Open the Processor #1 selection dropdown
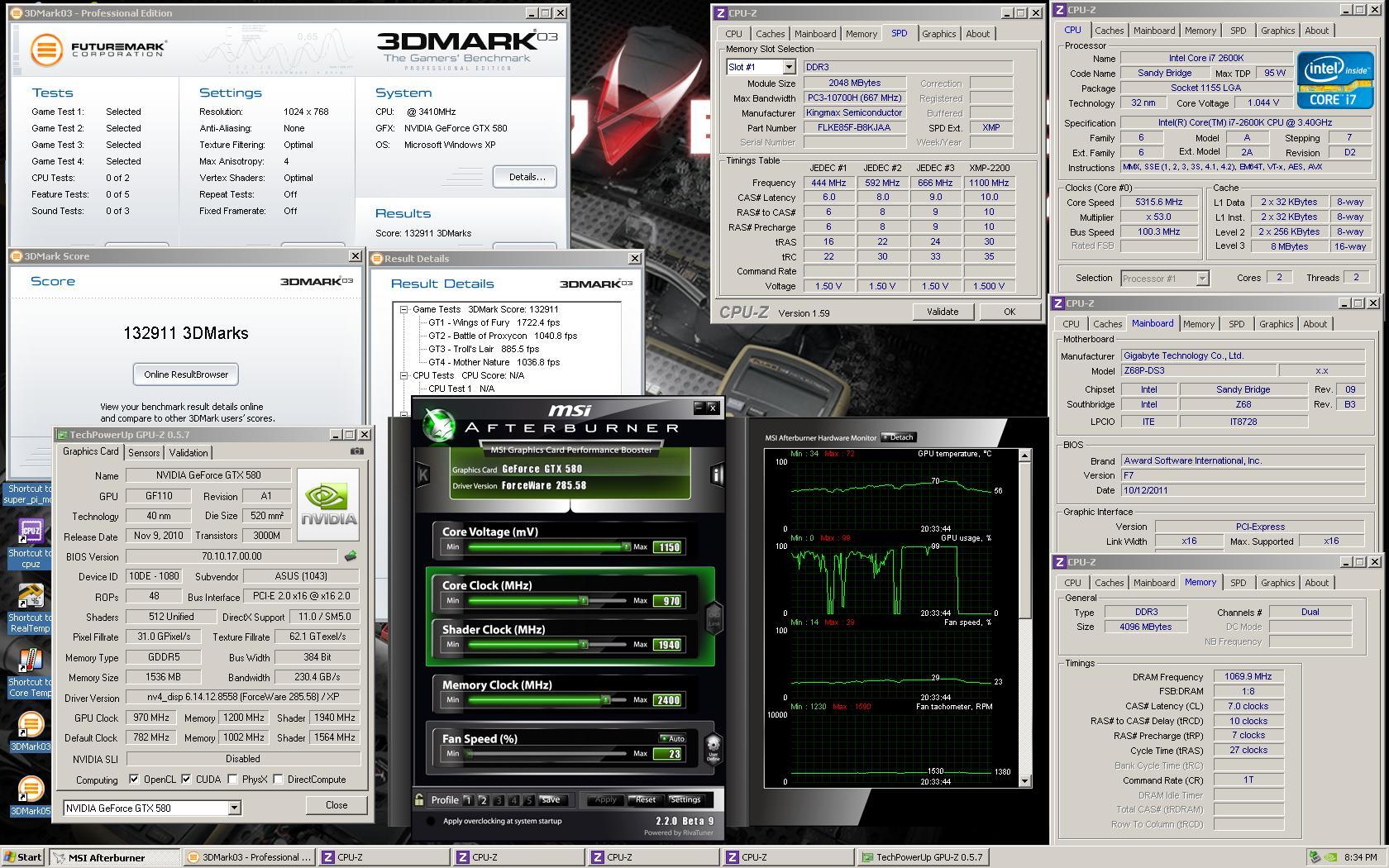The image size is (1389, 868). (x=1202, y=279)
